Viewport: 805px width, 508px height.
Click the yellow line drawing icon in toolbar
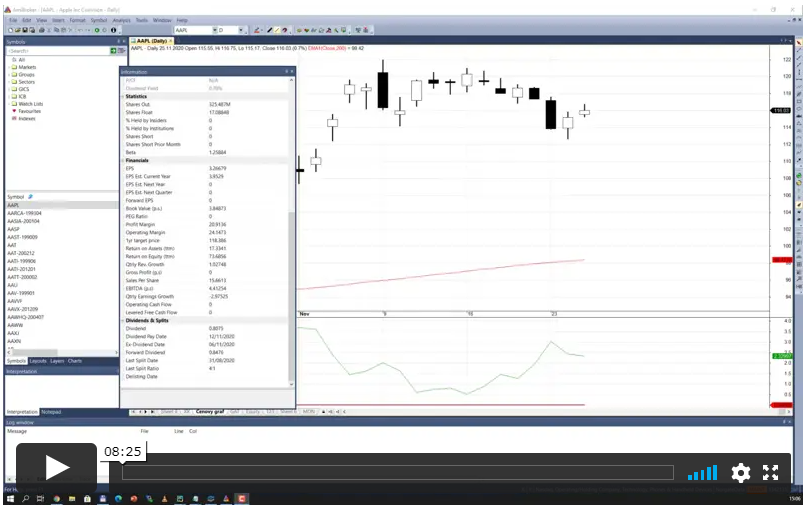coord(277,30)
